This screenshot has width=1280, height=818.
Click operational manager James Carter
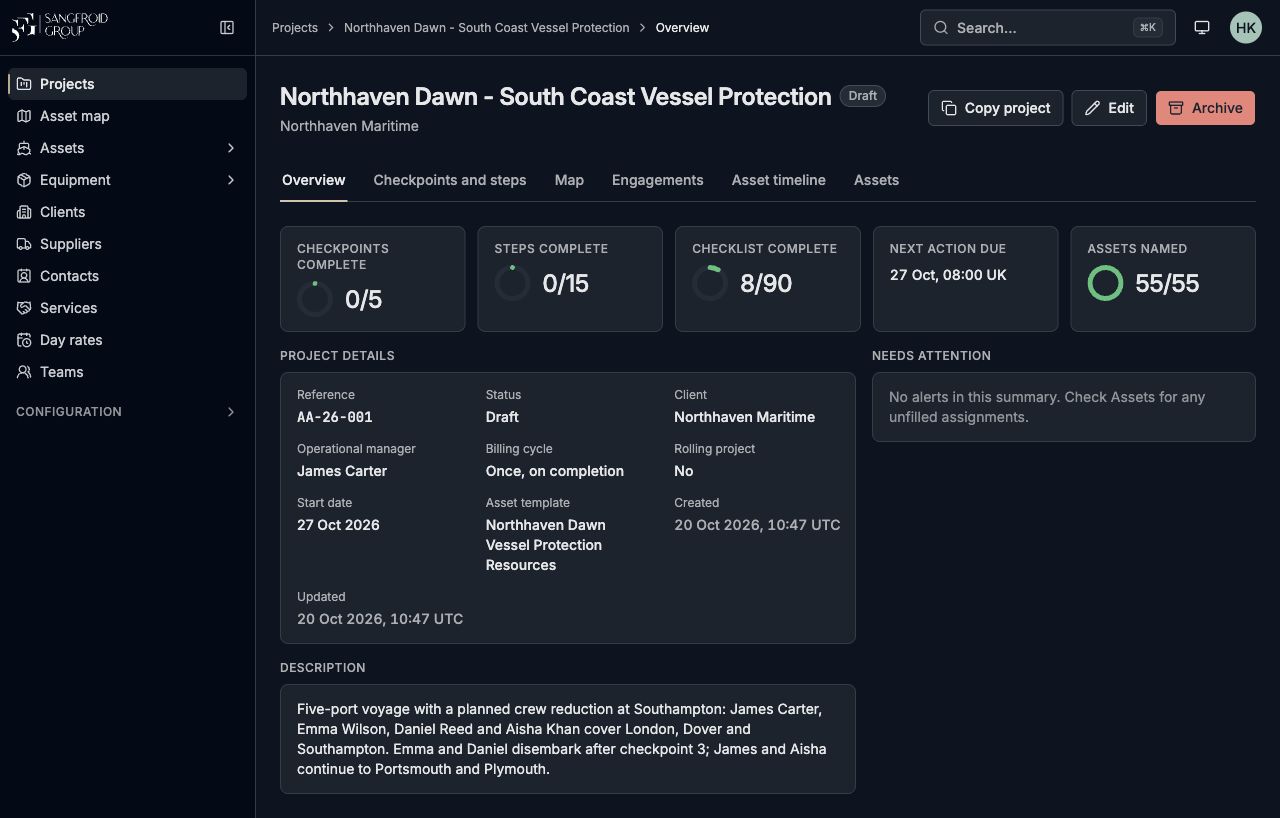342,471
